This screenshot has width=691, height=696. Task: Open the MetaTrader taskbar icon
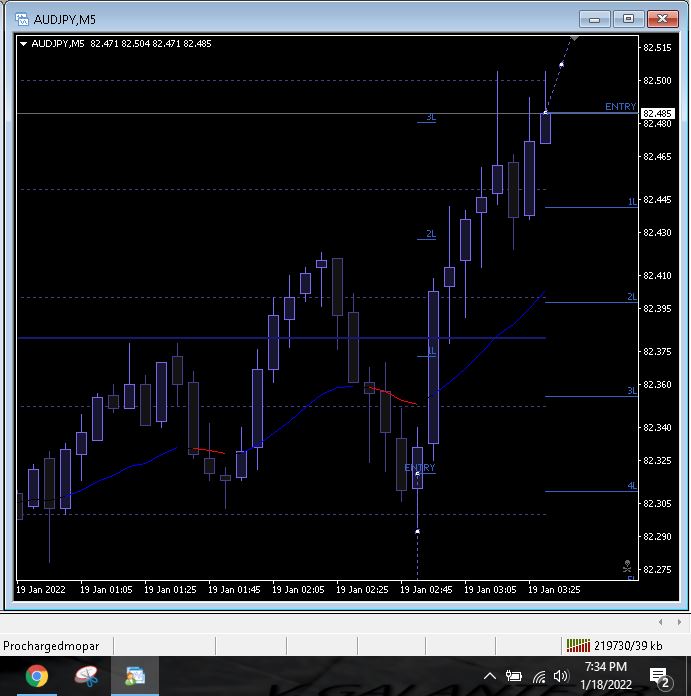click(135, 676)
